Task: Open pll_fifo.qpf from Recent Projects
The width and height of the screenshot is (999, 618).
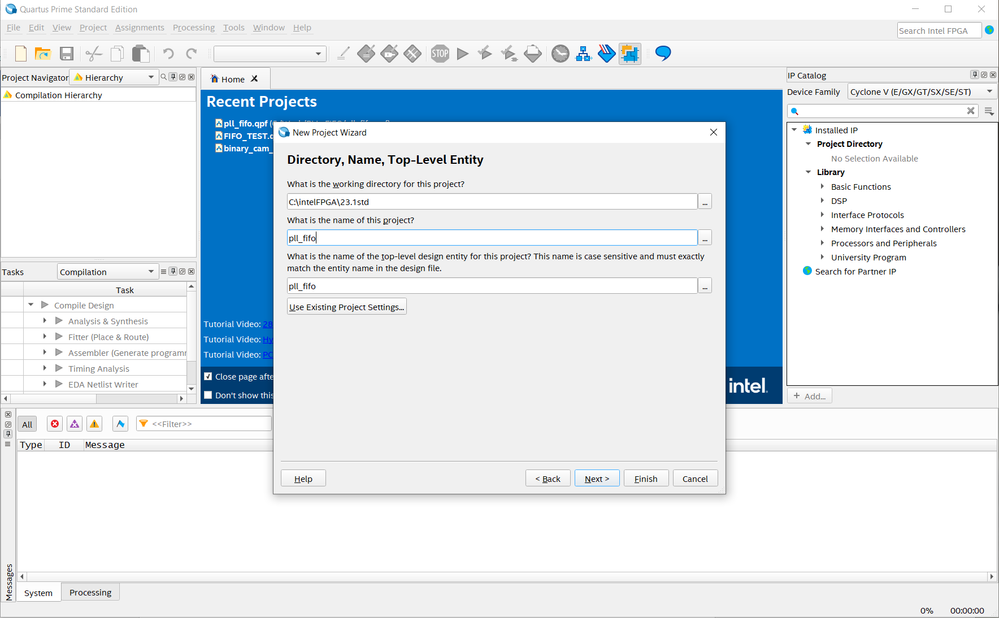Action: (x=245, y=124)
